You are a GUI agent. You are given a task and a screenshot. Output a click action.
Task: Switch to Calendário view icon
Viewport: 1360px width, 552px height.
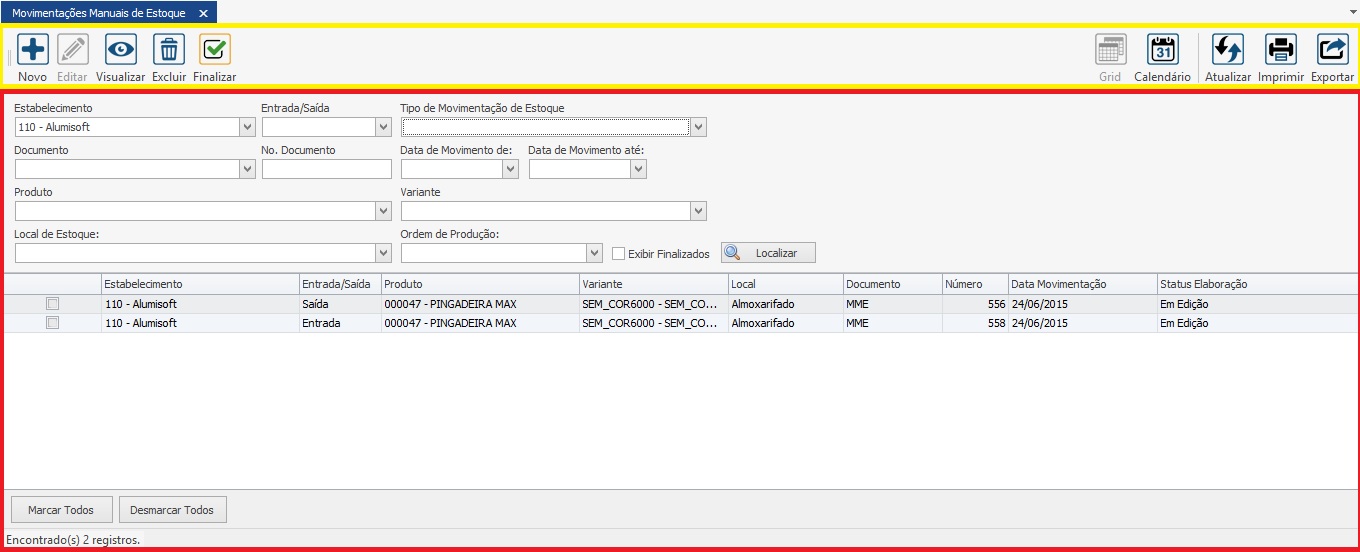click(1162, 50)
